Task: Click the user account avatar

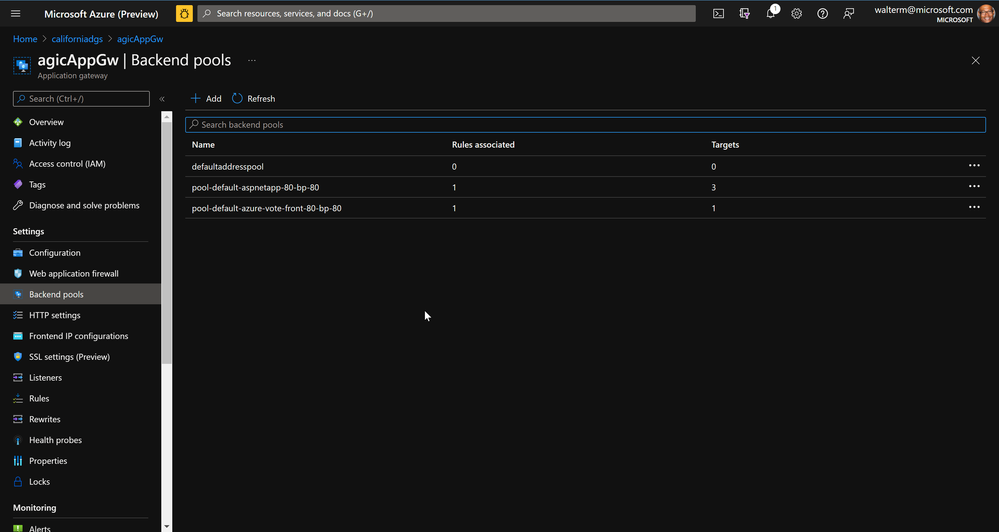Action: pyautogui.click(x=985, y=13)
